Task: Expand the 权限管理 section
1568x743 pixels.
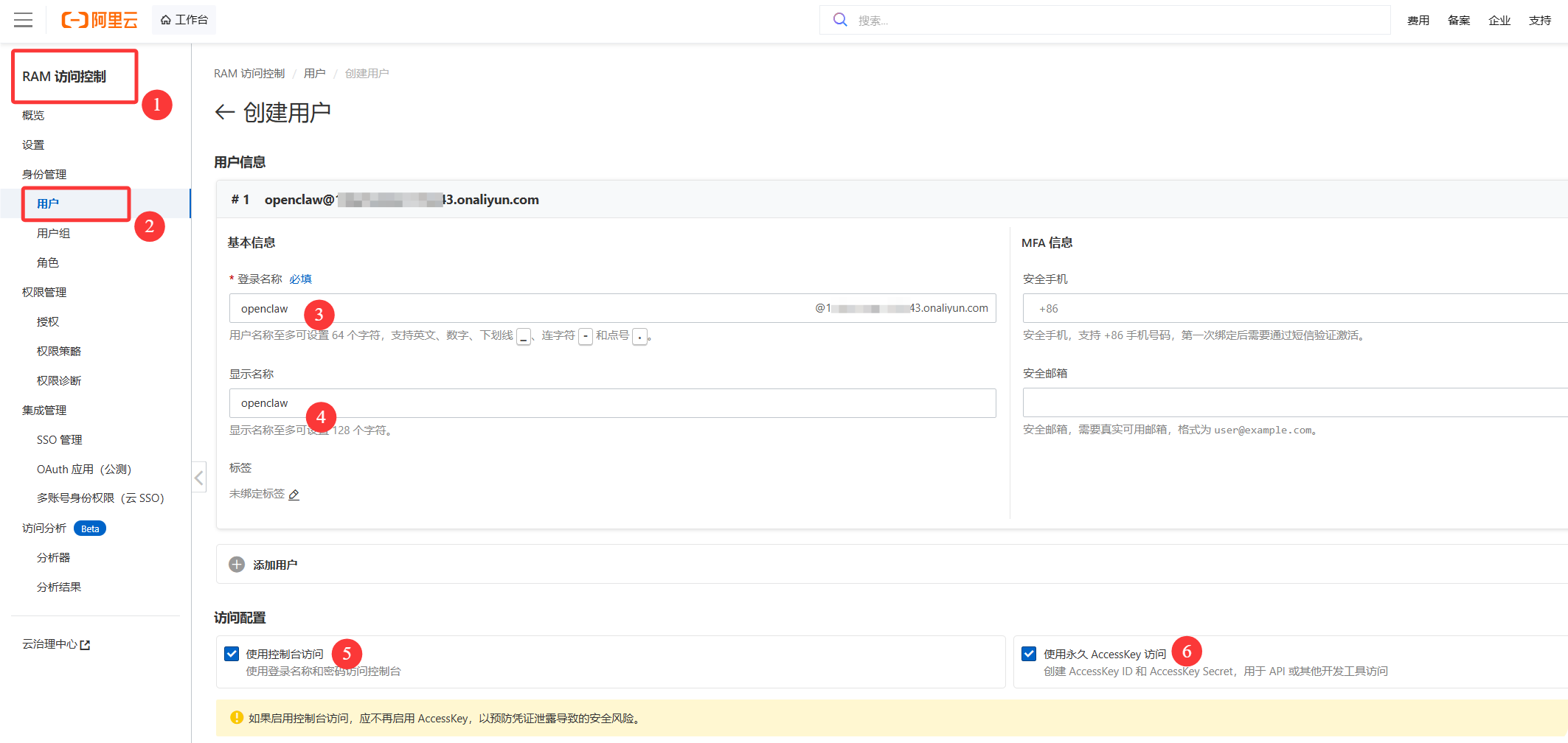Action: click(44, 292)
